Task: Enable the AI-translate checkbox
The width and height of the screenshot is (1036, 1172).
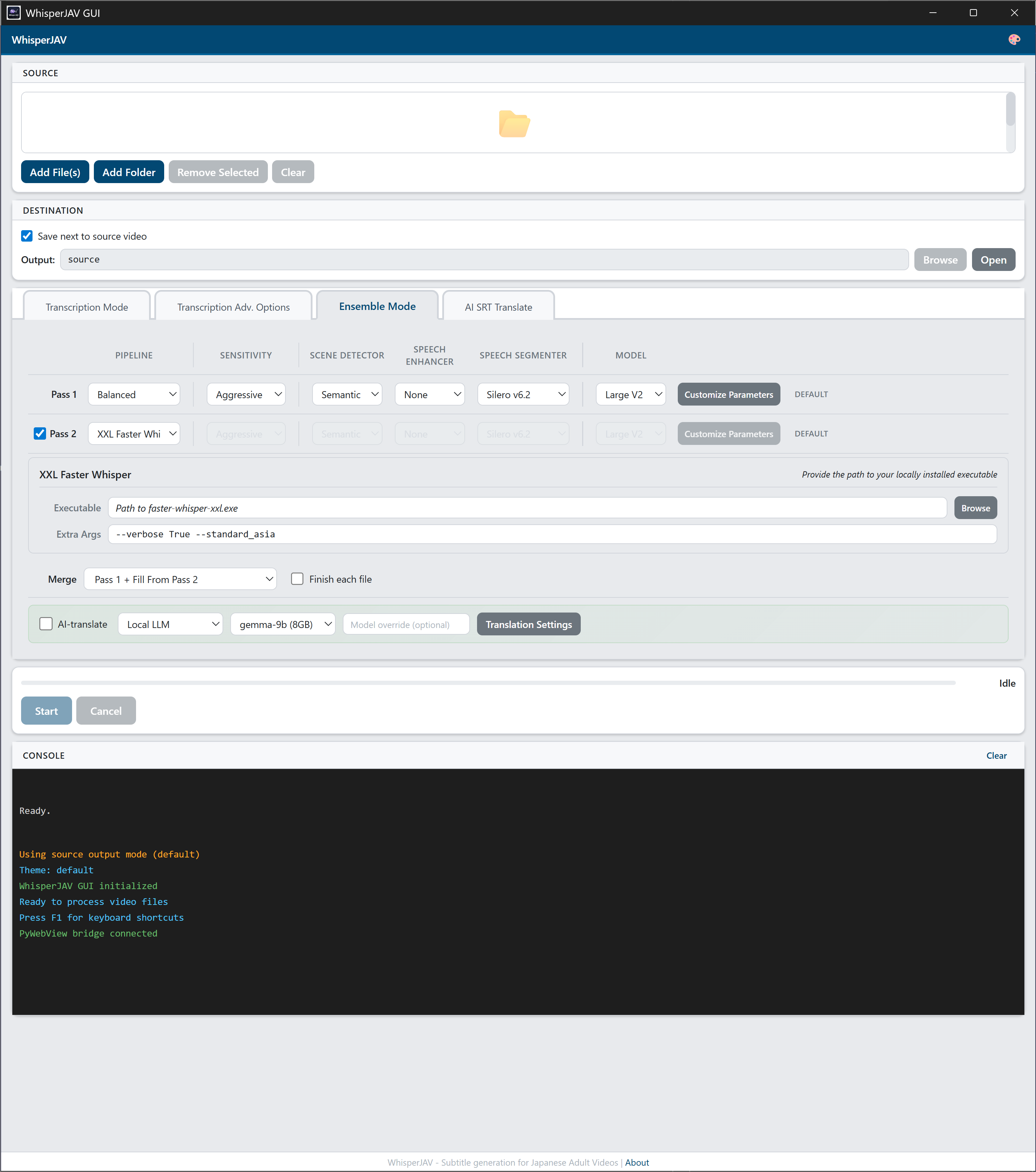Action: pyautogui.click(x=46, y=624)
